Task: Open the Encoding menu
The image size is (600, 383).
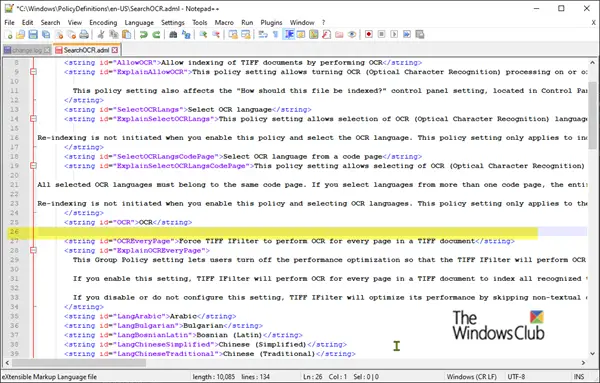Action: click(x=103, y=23)
